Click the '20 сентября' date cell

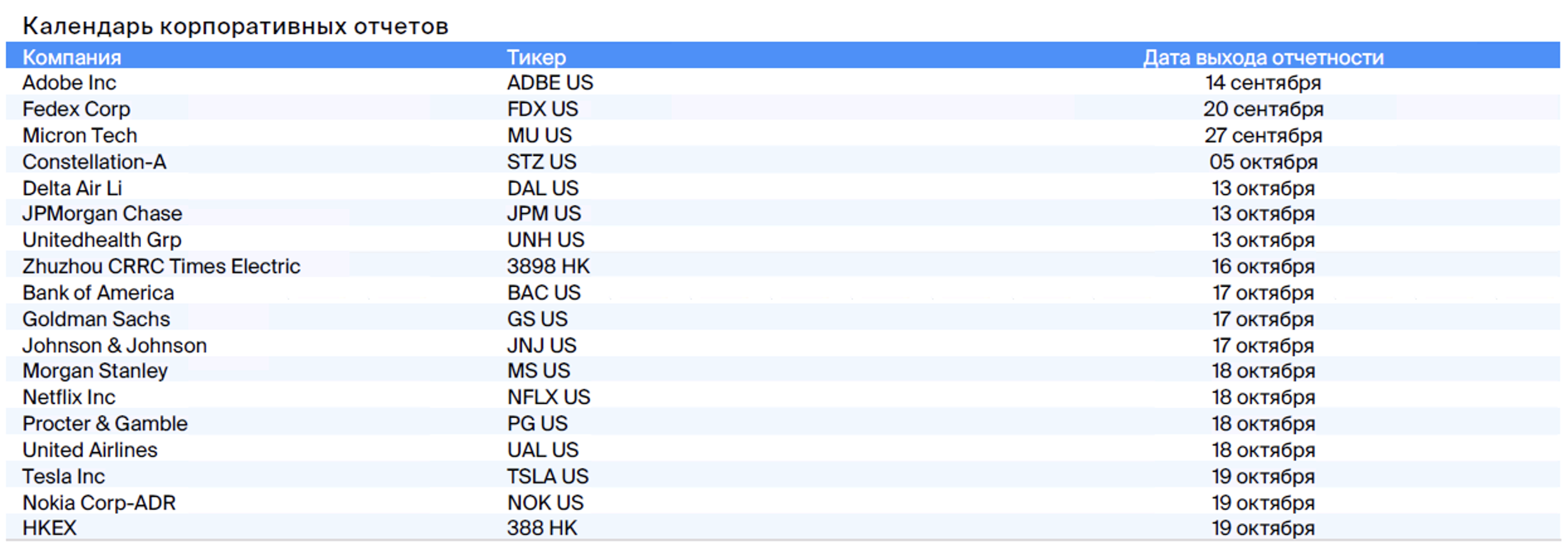point(1263,109)
